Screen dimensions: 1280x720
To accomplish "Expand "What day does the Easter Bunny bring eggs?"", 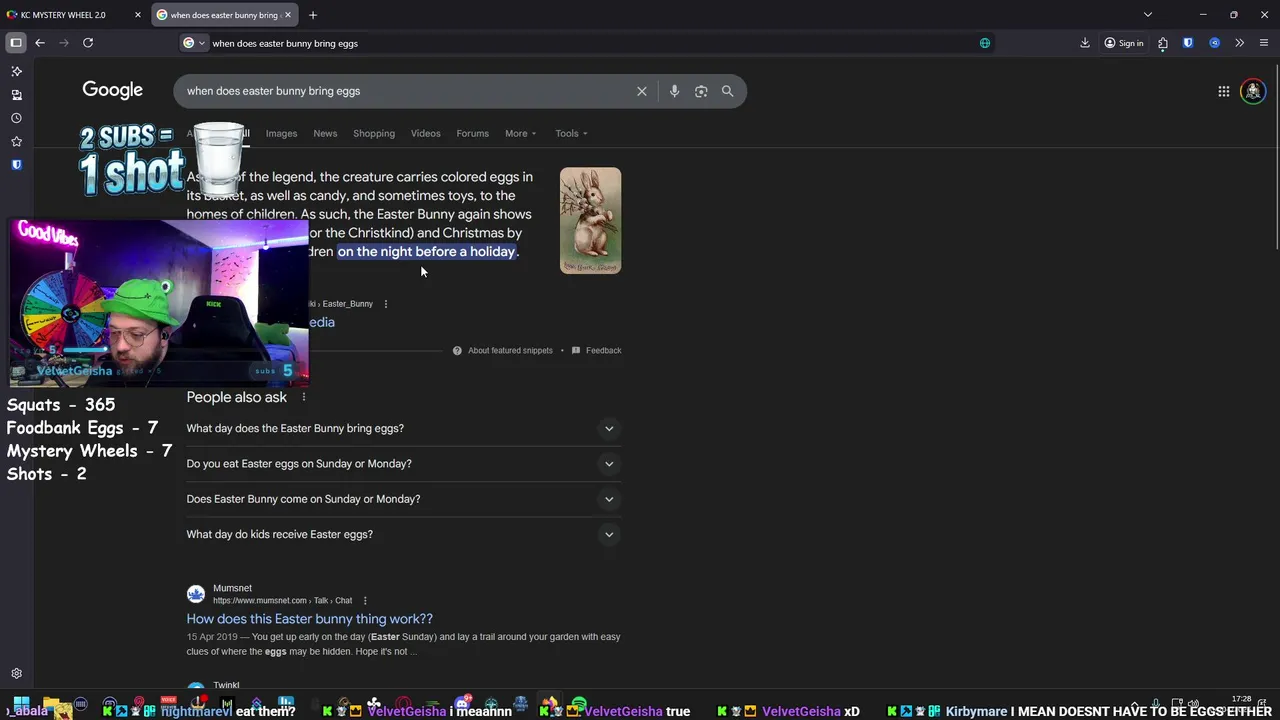I will click(x=404, y=429).
